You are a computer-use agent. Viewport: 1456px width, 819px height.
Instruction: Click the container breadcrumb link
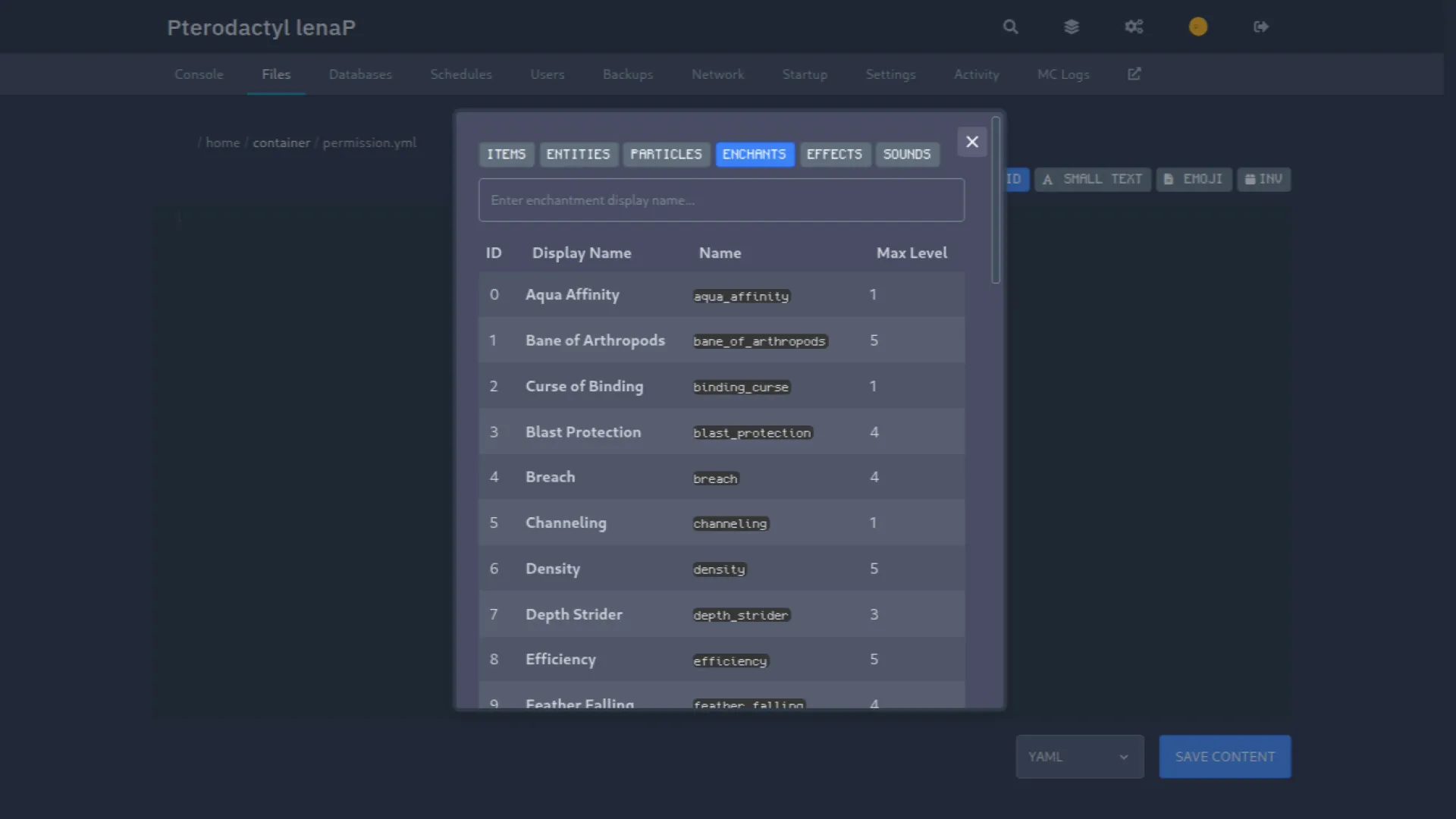[281, 143]
